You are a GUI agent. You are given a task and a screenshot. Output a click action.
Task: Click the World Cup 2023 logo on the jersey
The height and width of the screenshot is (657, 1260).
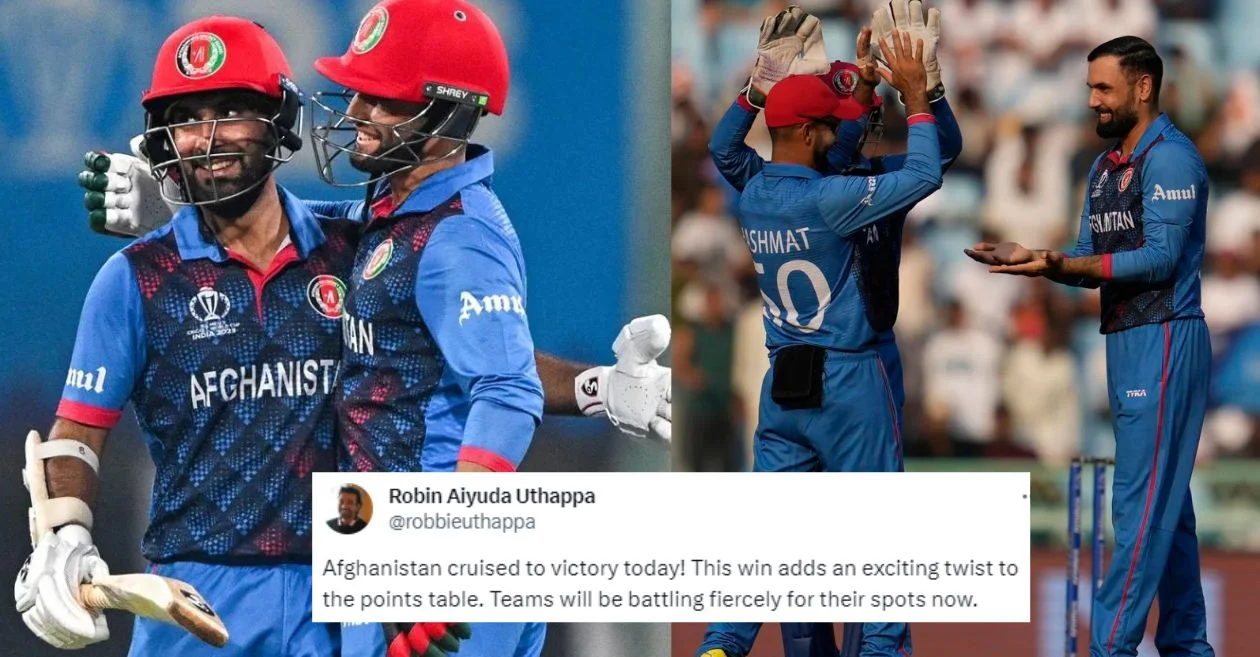click(x=209, y=313)
